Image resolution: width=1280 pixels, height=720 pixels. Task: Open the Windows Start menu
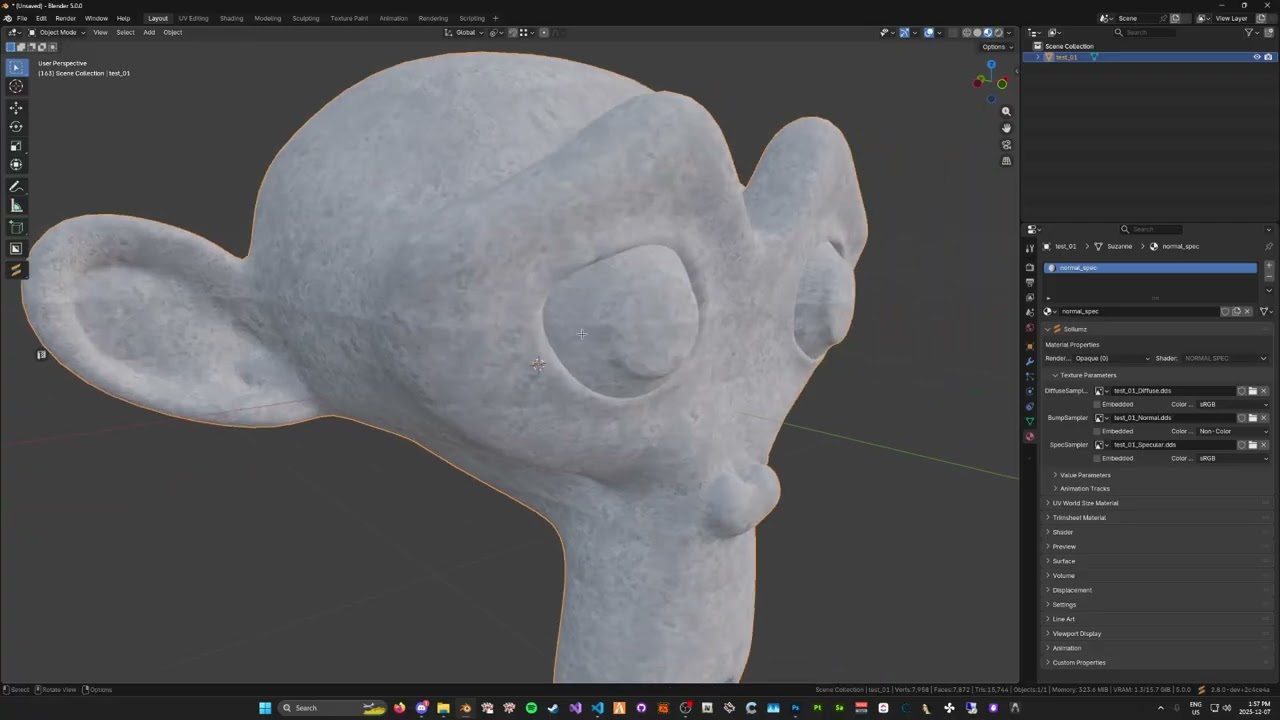tap(265, 708)
